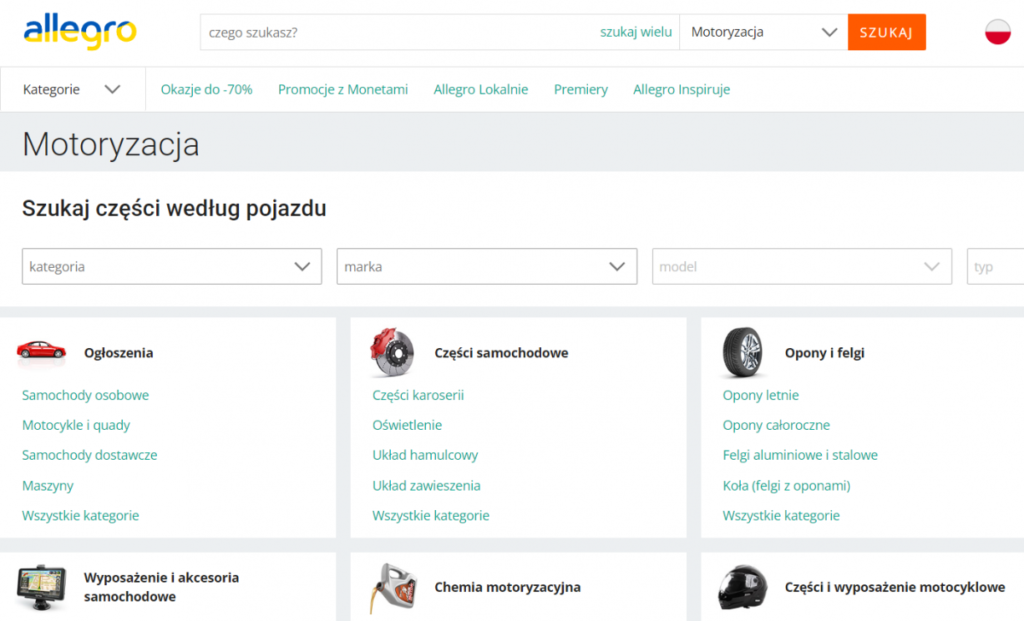The height and width of the screenshot is (621, 1024).
Task: Open 'Koła (felgi z oponami)' link
Action: [x=786, y=486]
